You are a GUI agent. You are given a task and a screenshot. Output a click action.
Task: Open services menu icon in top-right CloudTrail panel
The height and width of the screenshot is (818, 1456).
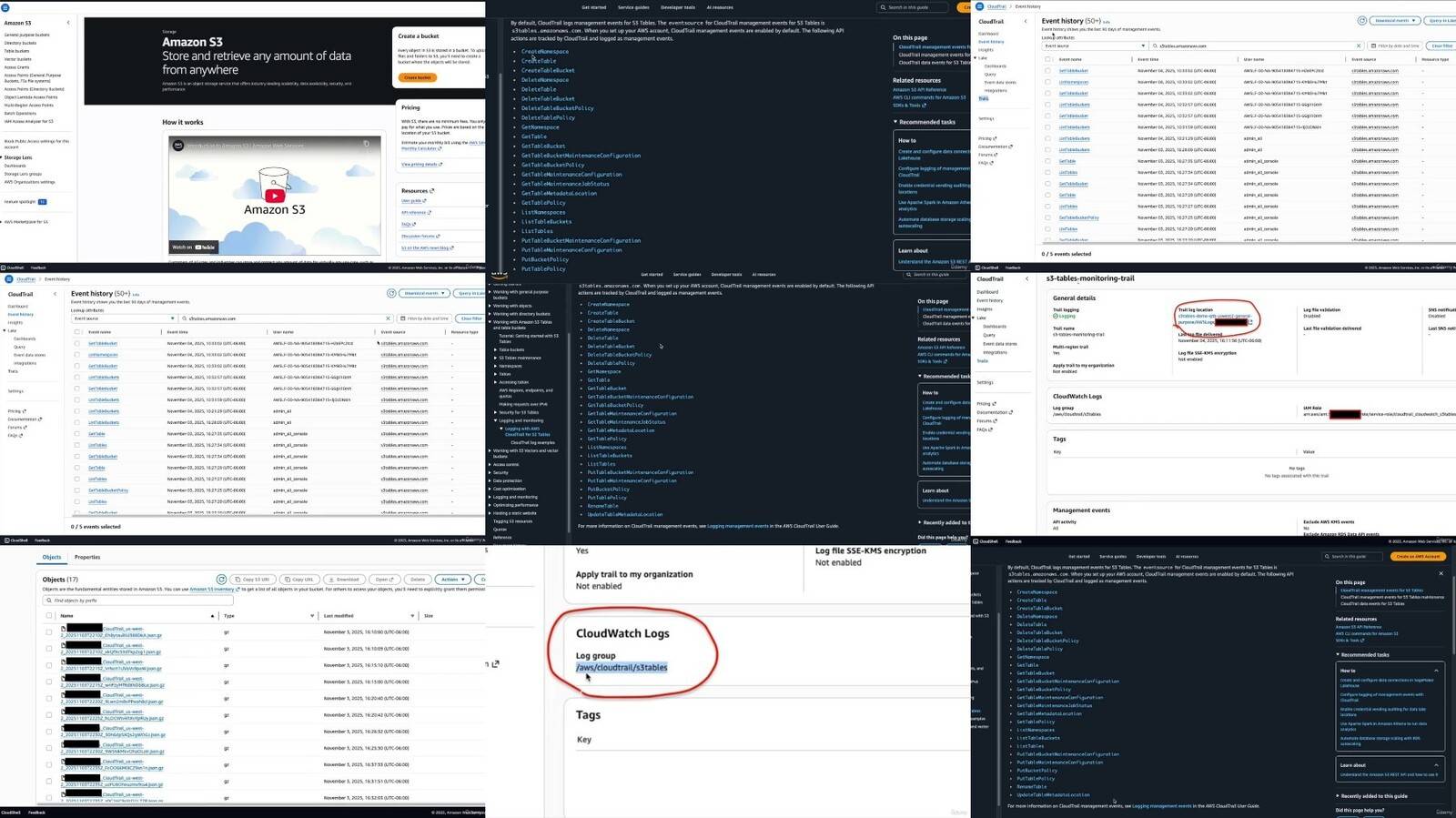(979, 6)
